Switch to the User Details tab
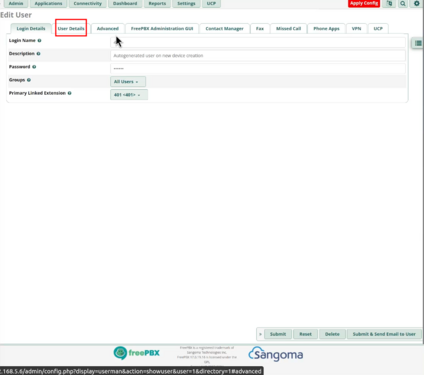The image size is (424, 375). coord(71,29)
